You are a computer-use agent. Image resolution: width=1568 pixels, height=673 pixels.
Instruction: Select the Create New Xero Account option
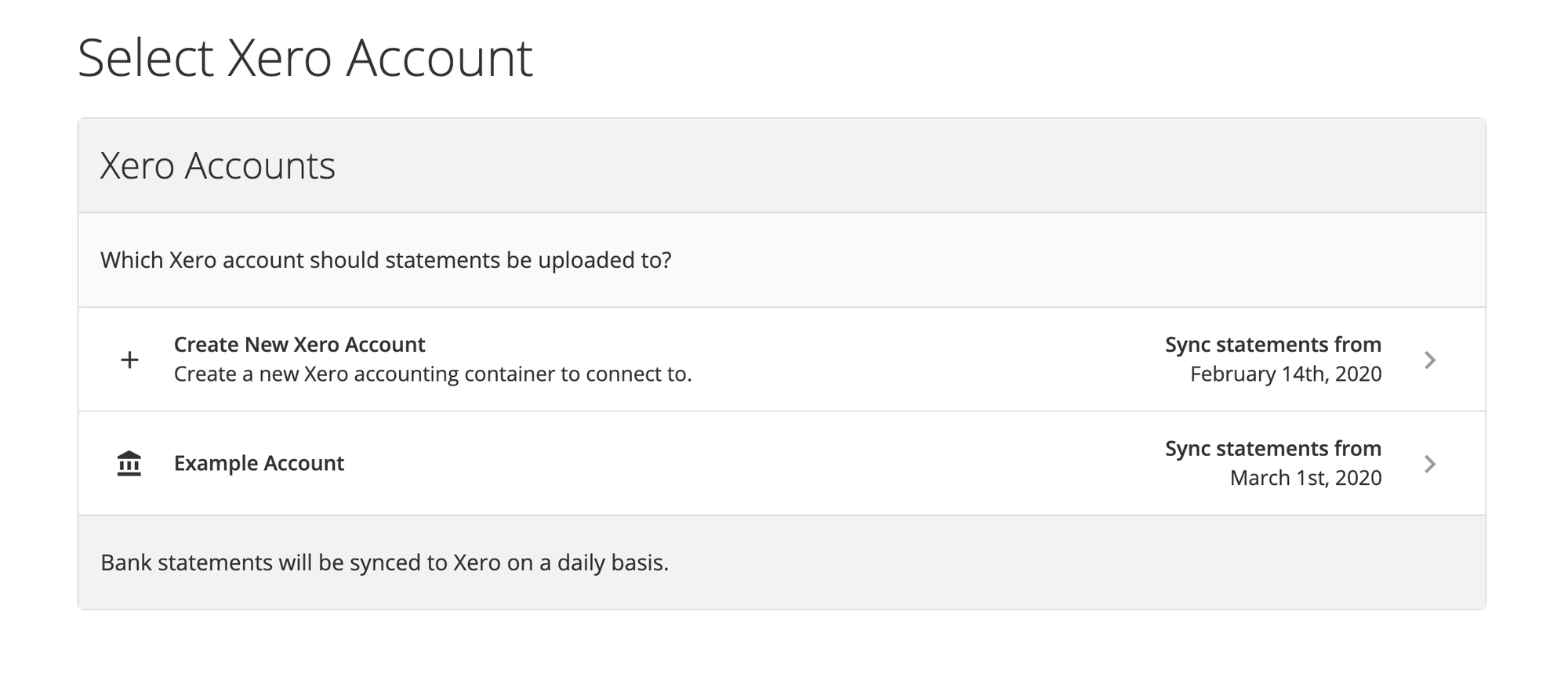(299, 345)
